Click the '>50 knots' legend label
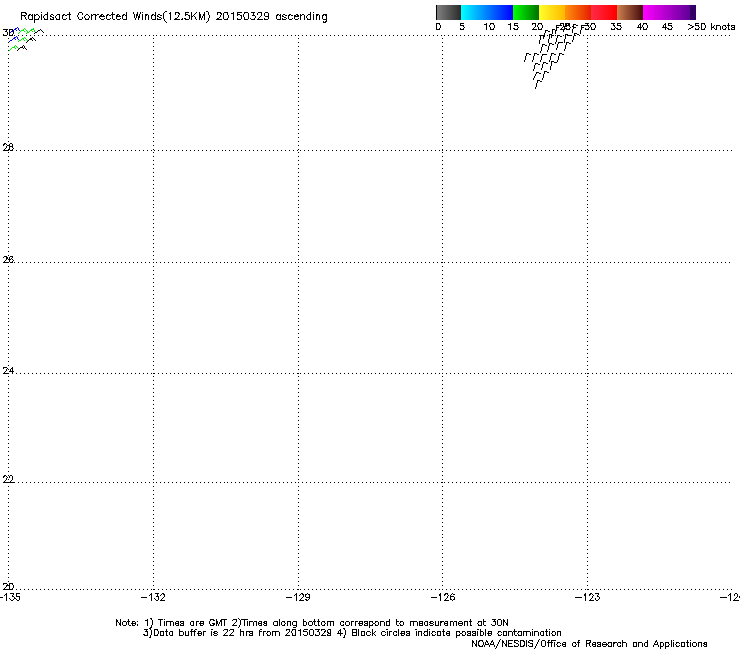 click(711, 27)
